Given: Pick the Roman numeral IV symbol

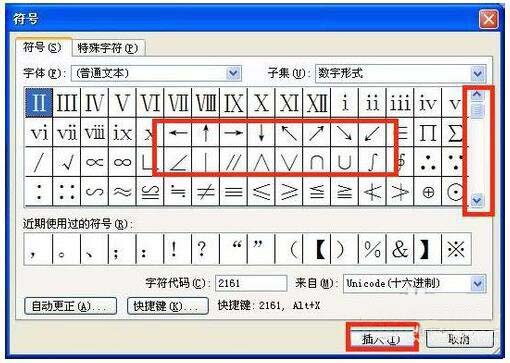Looking at the screenshot, I should 94,103.
